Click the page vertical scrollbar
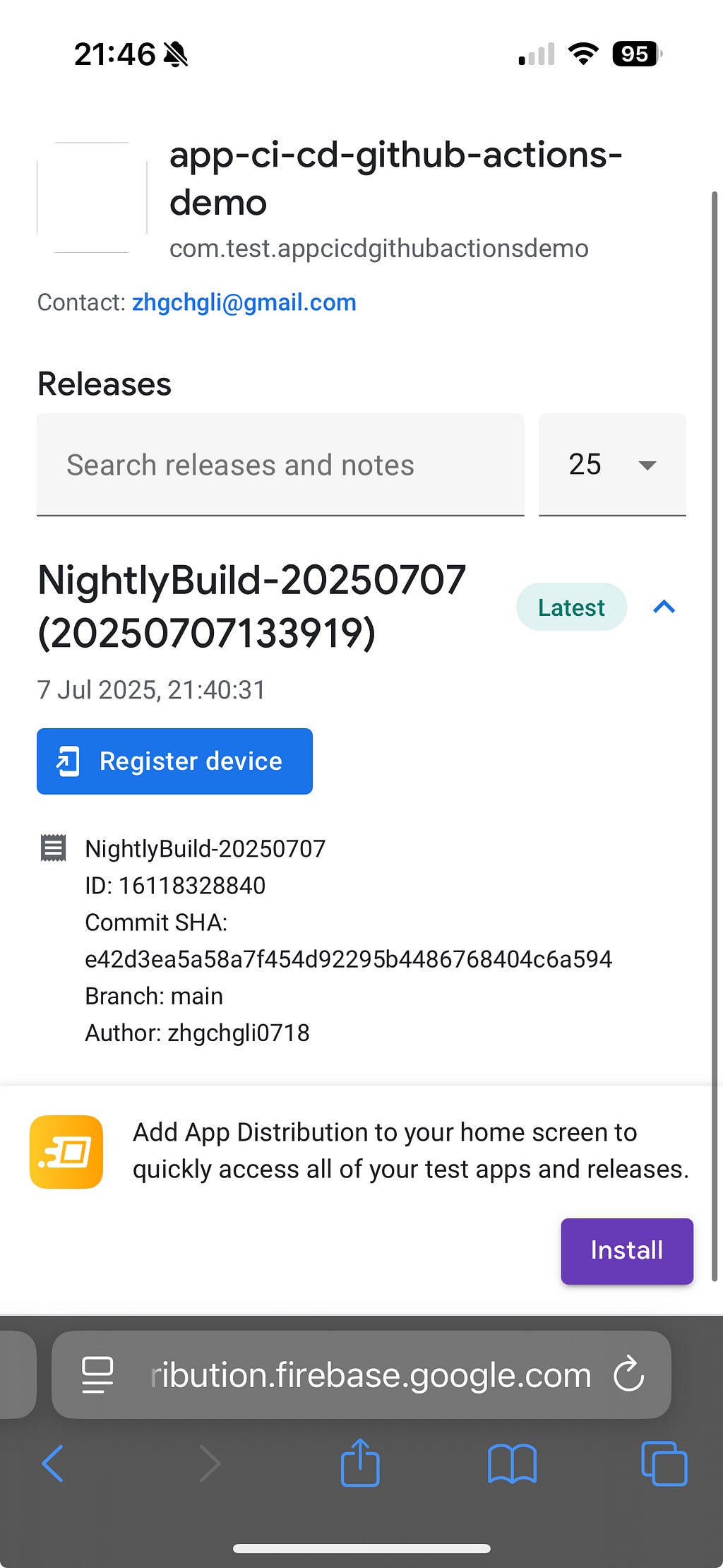The height and width of the screenshot is (1568, 723). click(715, 736)
